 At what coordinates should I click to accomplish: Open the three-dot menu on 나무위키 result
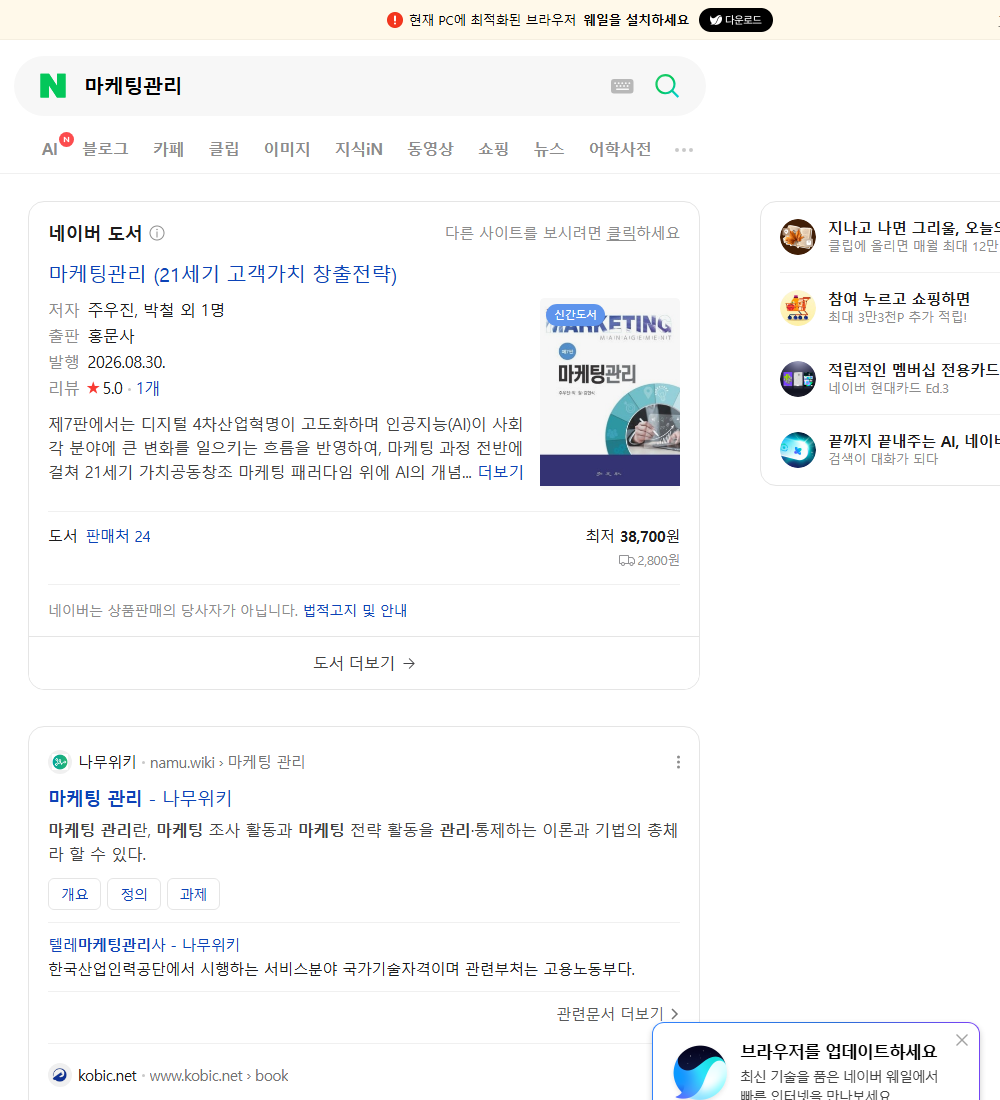click(x=678, y=762)
